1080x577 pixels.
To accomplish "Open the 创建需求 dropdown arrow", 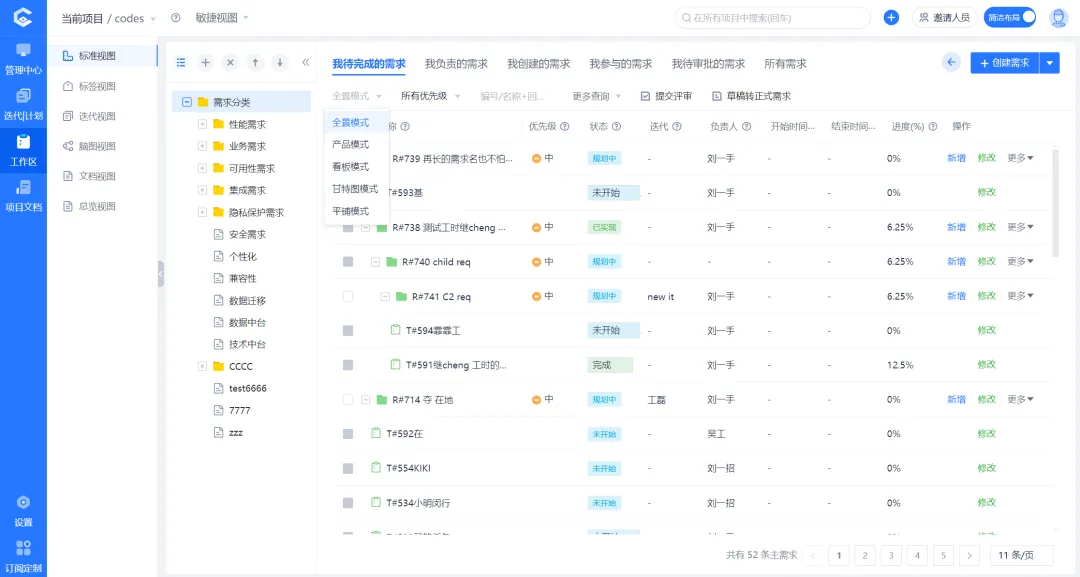I will click(1049, 63).
